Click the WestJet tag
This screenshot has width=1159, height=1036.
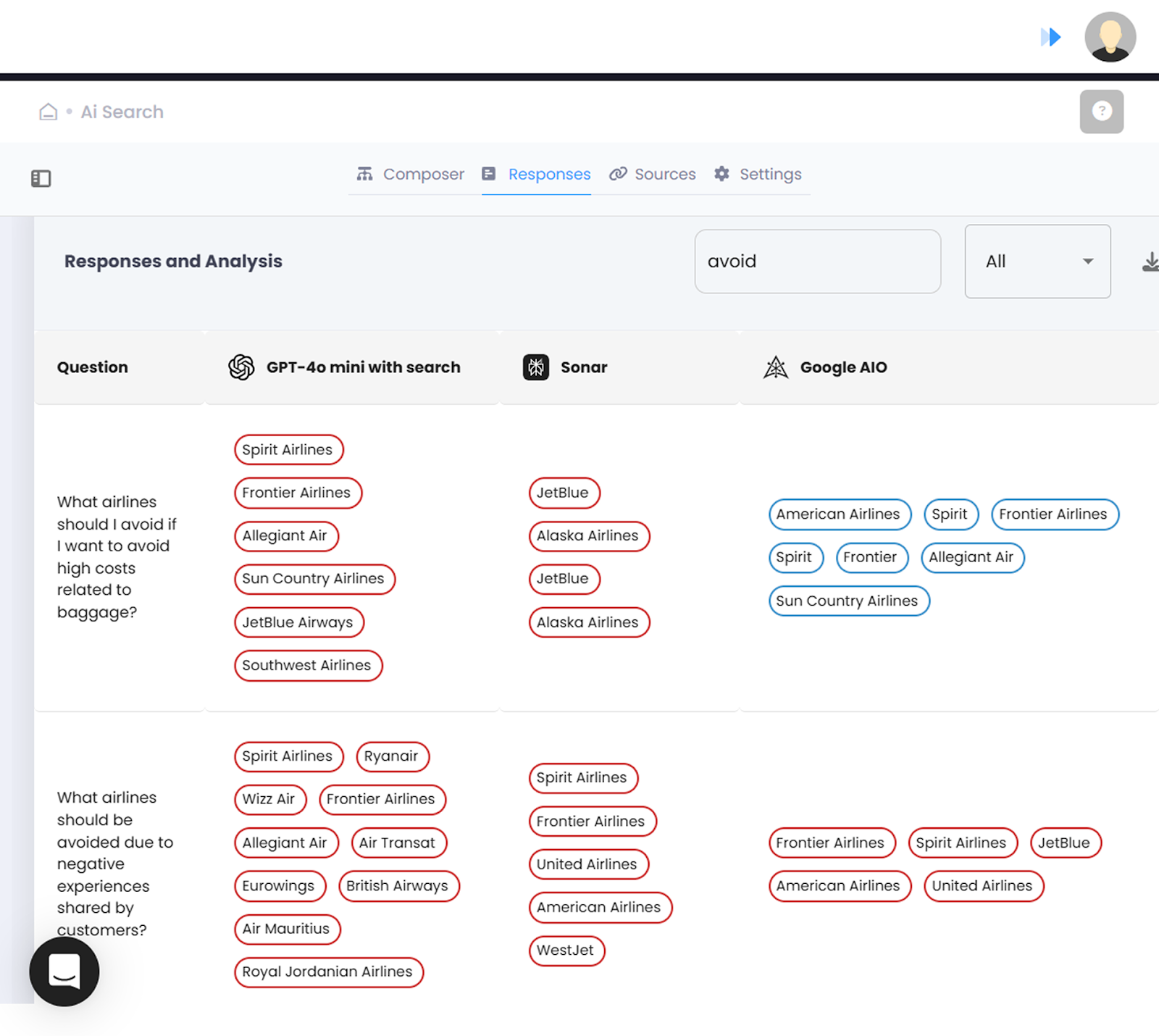pos(566,951)
